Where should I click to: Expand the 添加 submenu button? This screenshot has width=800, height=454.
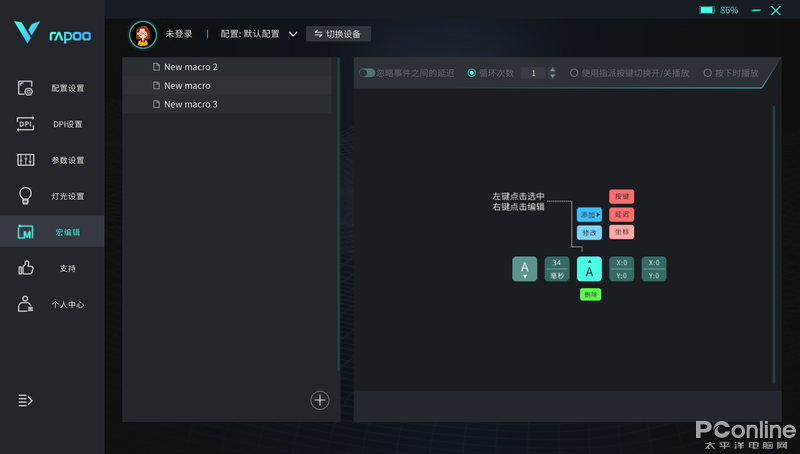(x=589, y=215)
